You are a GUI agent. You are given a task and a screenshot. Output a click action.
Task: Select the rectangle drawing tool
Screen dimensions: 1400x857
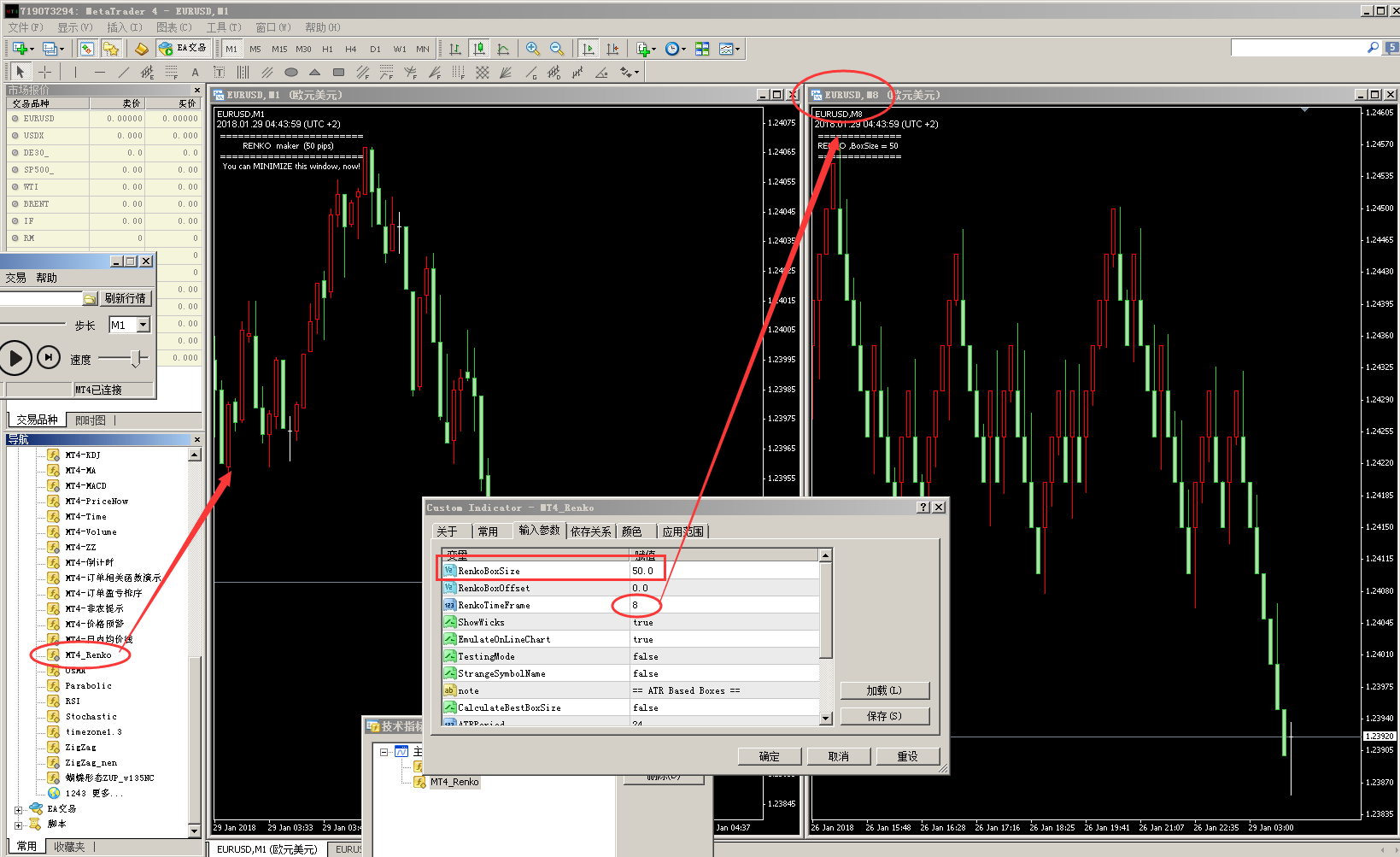click(x=339, y=73)
